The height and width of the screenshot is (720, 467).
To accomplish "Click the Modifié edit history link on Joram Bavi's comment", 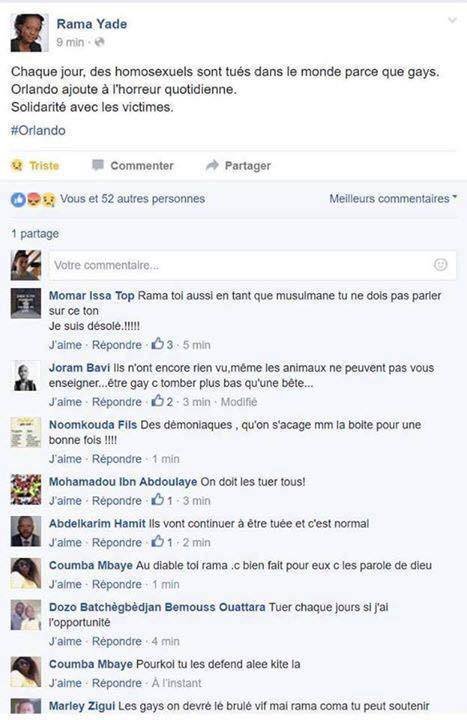I will [239, 402].
